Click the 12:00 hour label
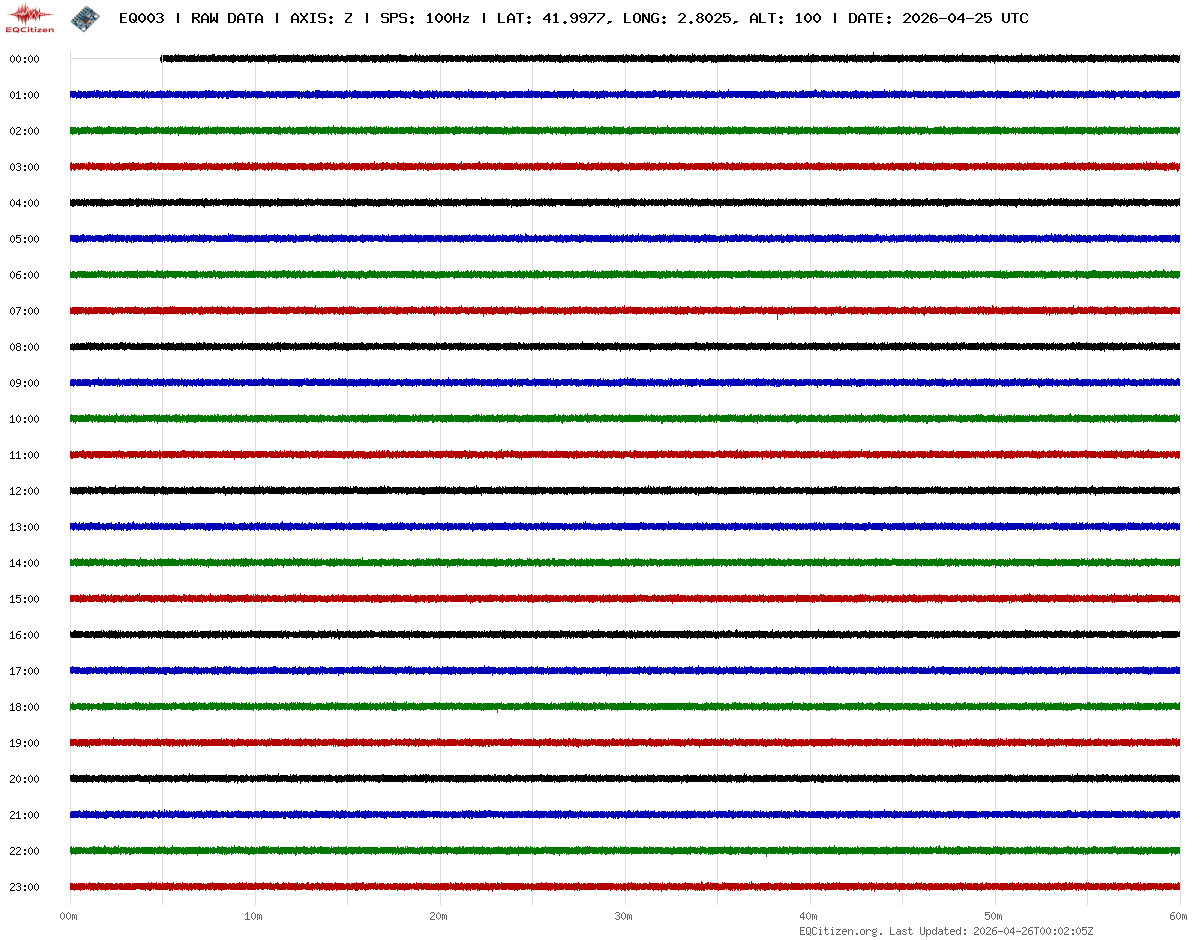 [24, 491]
